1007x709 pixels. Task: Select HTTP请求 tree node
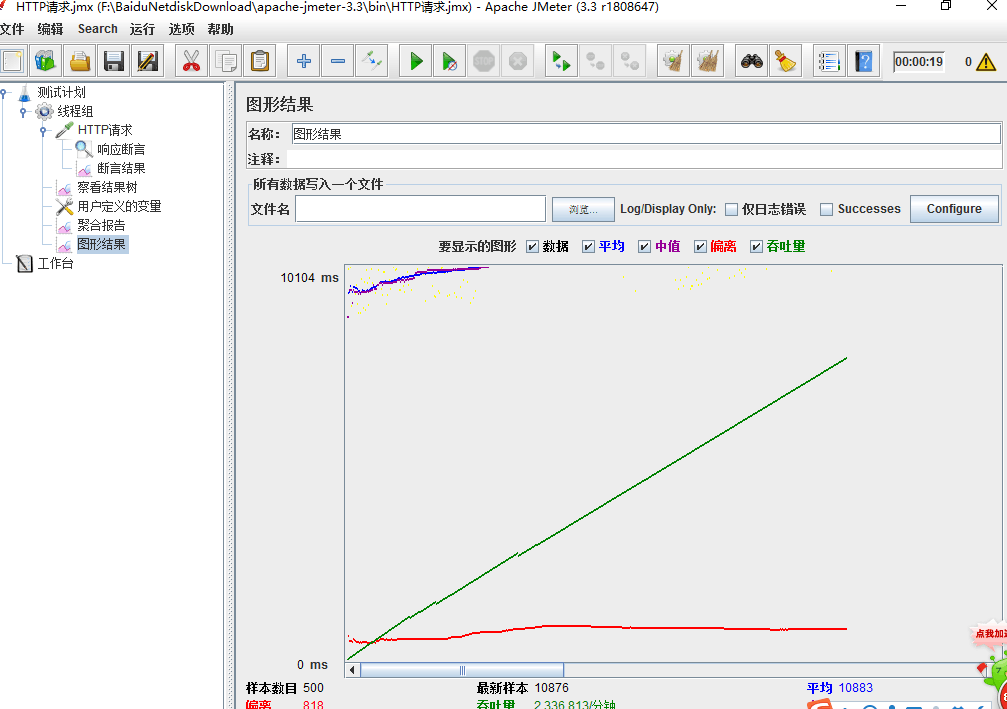(x=105, y=130)
